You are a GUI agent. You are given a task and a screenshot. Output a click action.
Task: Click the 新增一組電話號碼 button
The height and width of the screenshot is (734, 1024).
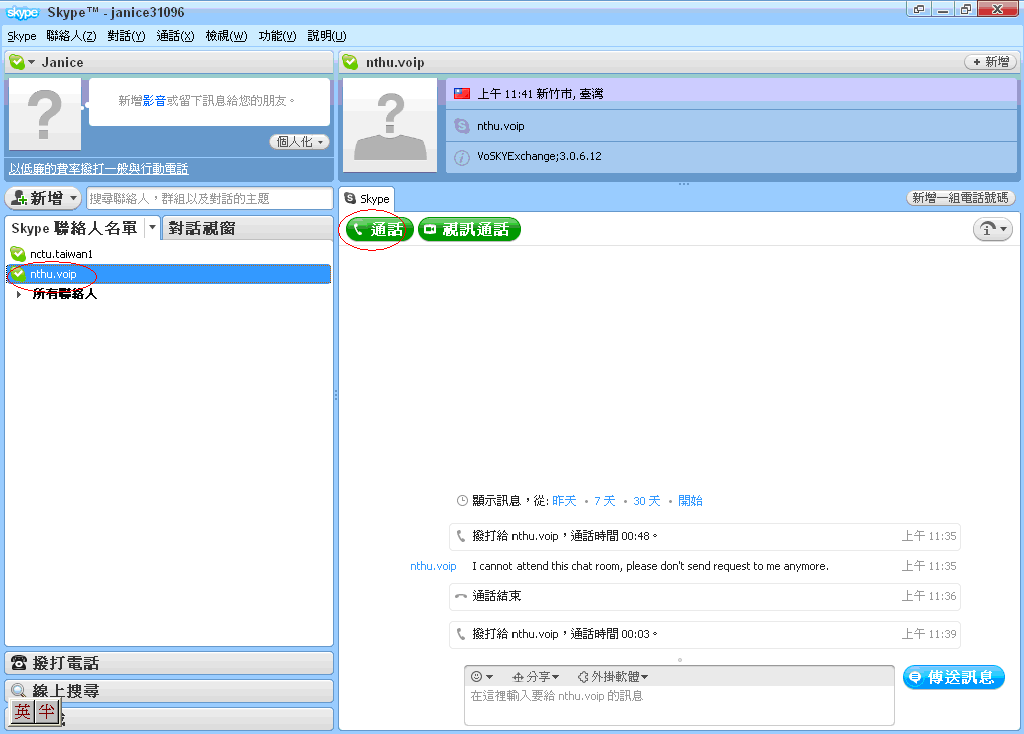pyautogui.click(x=960, y=198)
